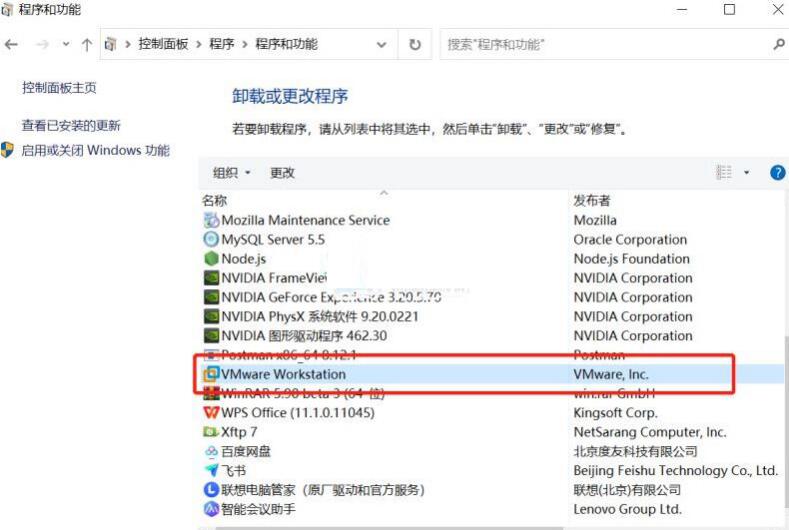
Task: Click the NVIDIA FrameView icon
Action: click(x=211, y=278)
